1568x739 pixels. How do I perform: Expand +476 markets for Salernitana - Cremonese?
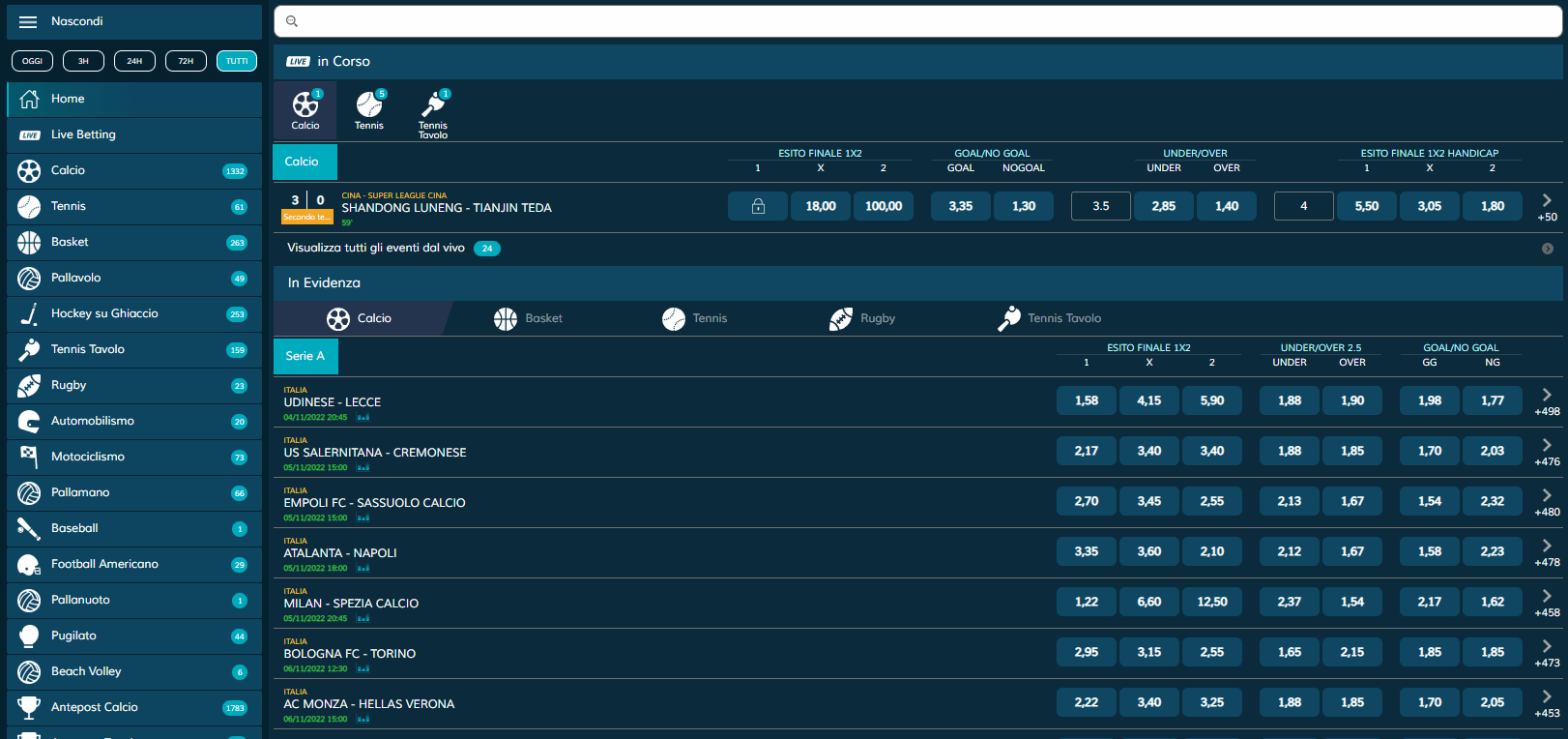[1547, 452]
